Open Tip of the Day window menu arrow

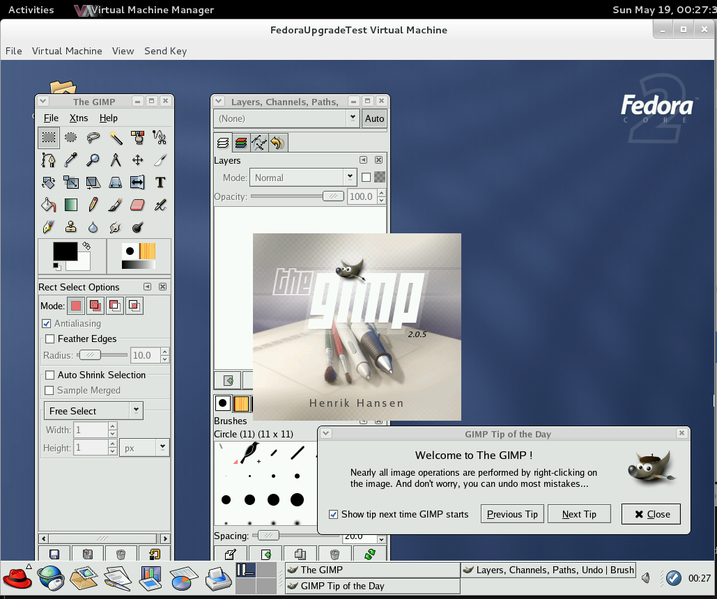tap(326, 433)
